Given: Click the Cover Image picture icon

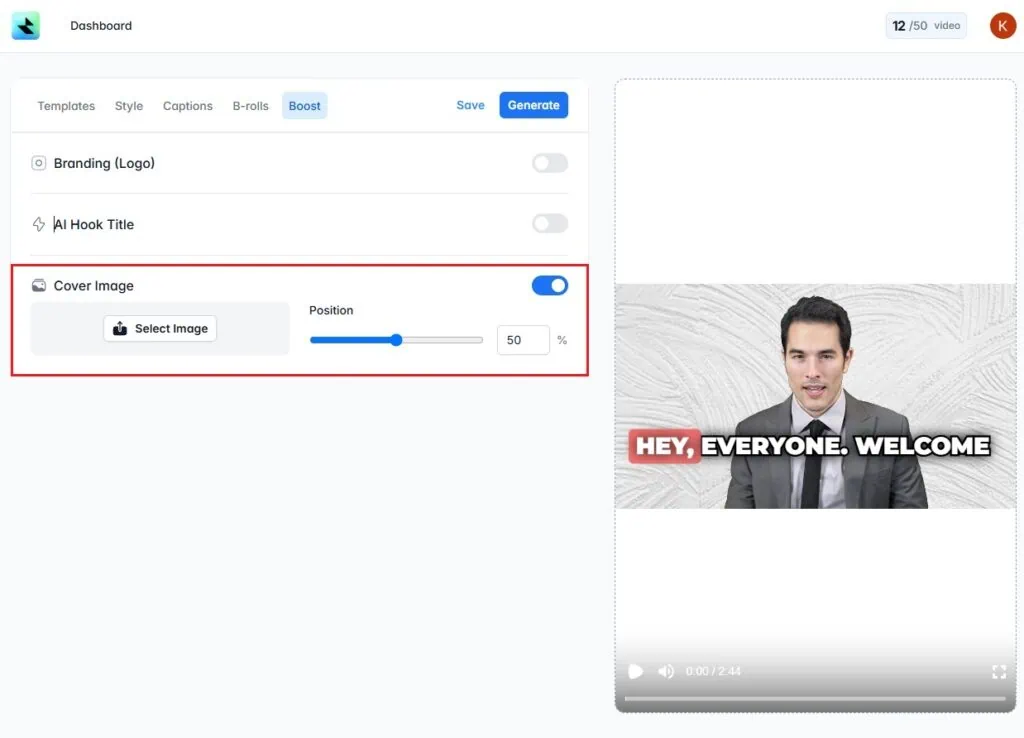Looking at the screenshot, I should [x=39, y=285].
